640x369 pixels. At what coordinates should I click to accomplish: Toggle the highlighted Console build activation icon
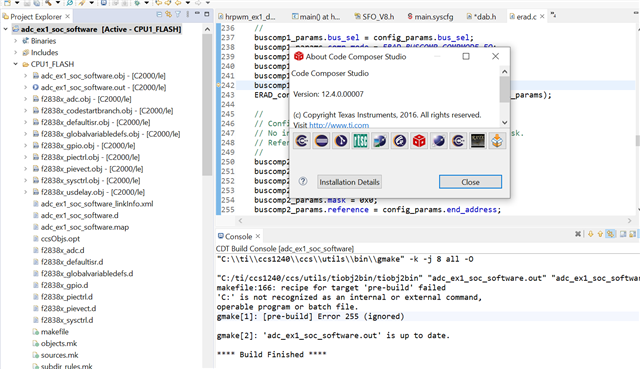tap(610, 234)
